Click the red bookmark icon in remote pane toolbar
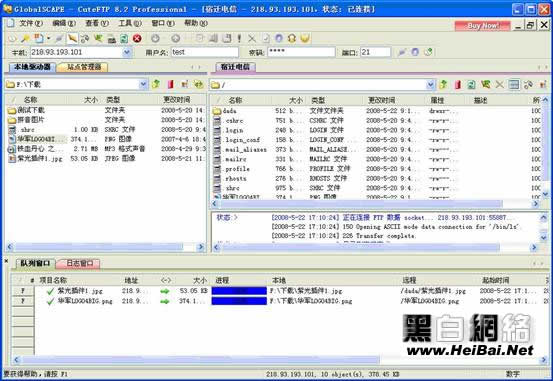Image resolution: width=553 pixels, height=381 pixels. (x=458, y=85)
